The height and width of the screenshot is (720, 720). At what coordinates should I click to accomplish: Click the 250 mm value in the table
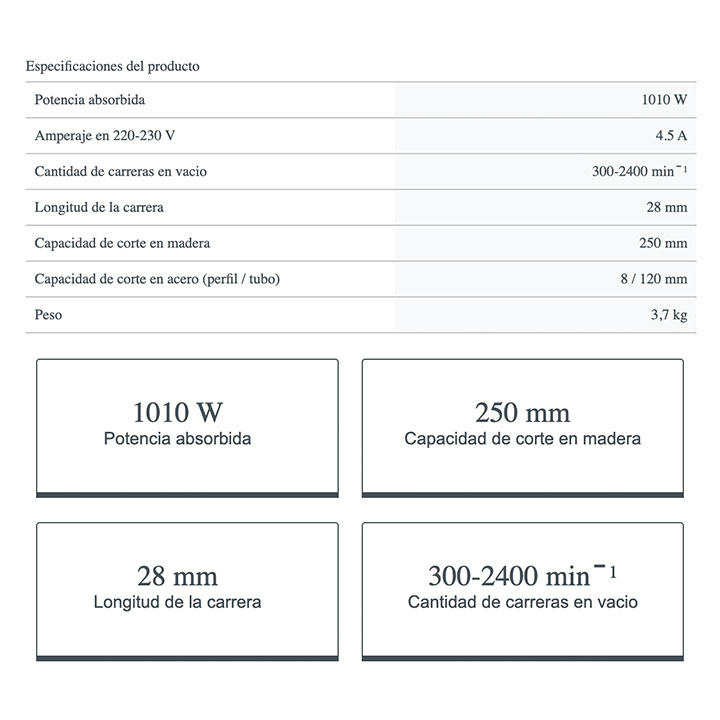coord(663,243)
